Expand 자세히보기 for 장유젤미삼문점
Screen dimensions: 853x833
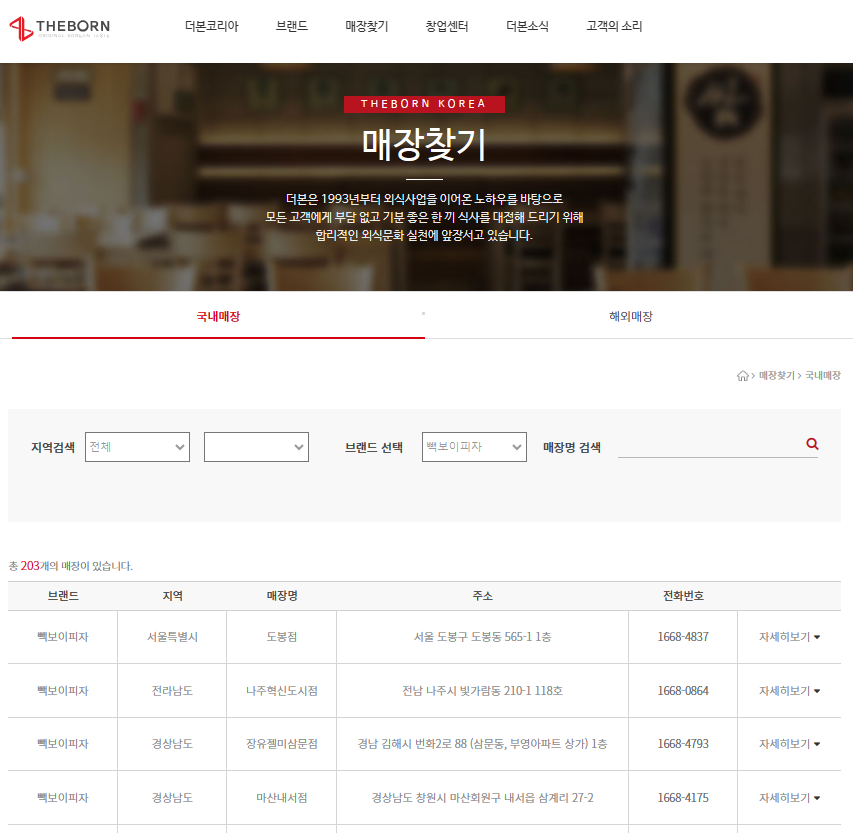click(x=789, y=744)
